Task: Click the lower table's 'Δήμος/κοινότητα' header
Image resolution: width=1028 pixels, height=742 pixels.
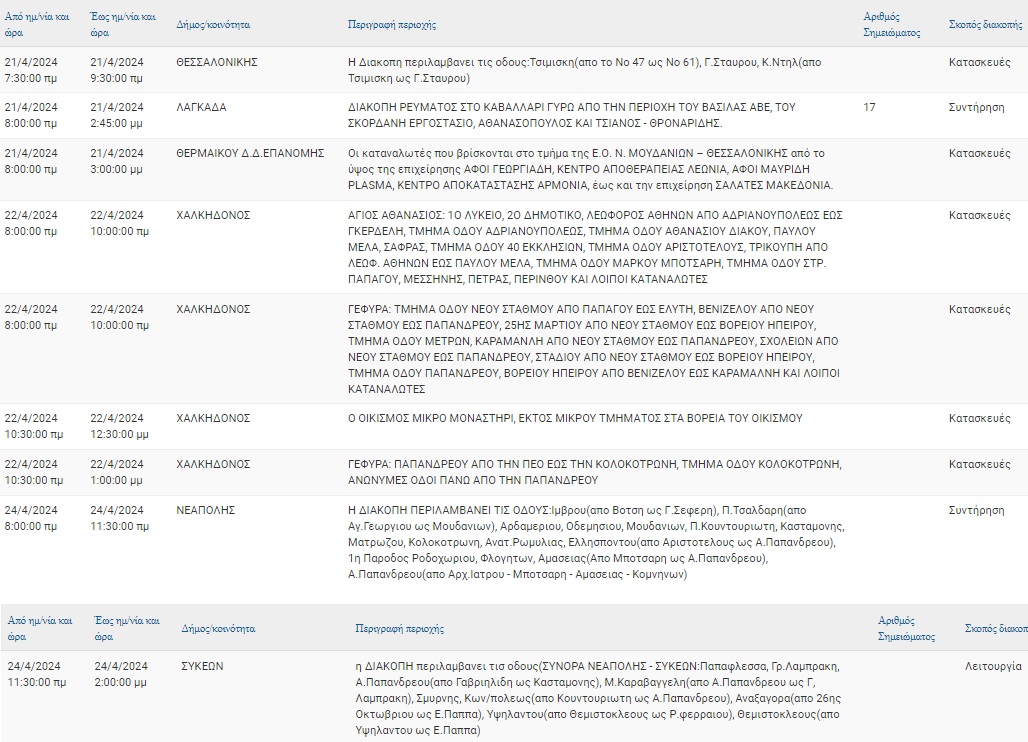Action: [218, 629]
